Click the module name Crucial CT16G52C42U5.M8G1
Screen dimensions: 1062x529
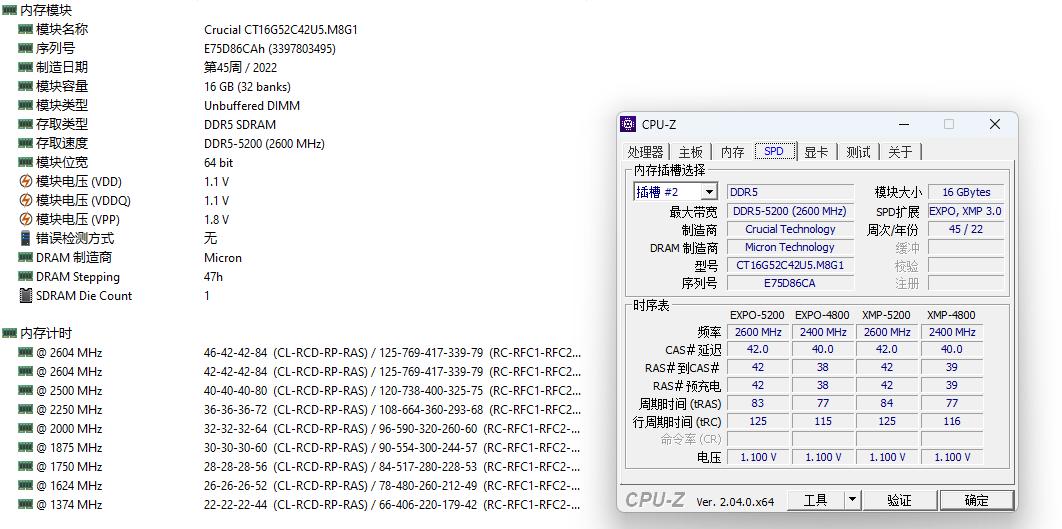pos(280,30)
